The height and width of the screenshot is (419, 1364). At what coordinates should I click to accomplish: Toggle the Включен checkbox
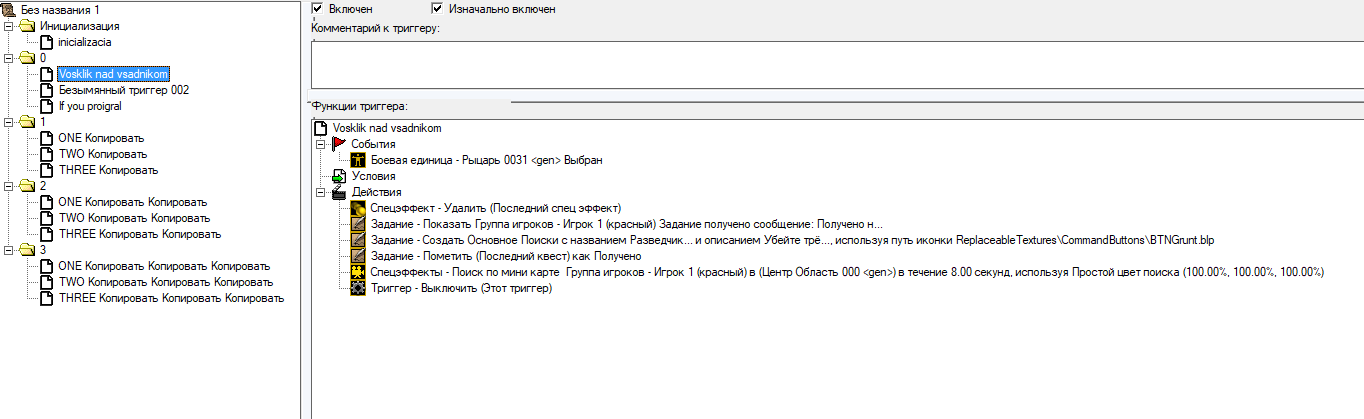[x=318, y=8]
